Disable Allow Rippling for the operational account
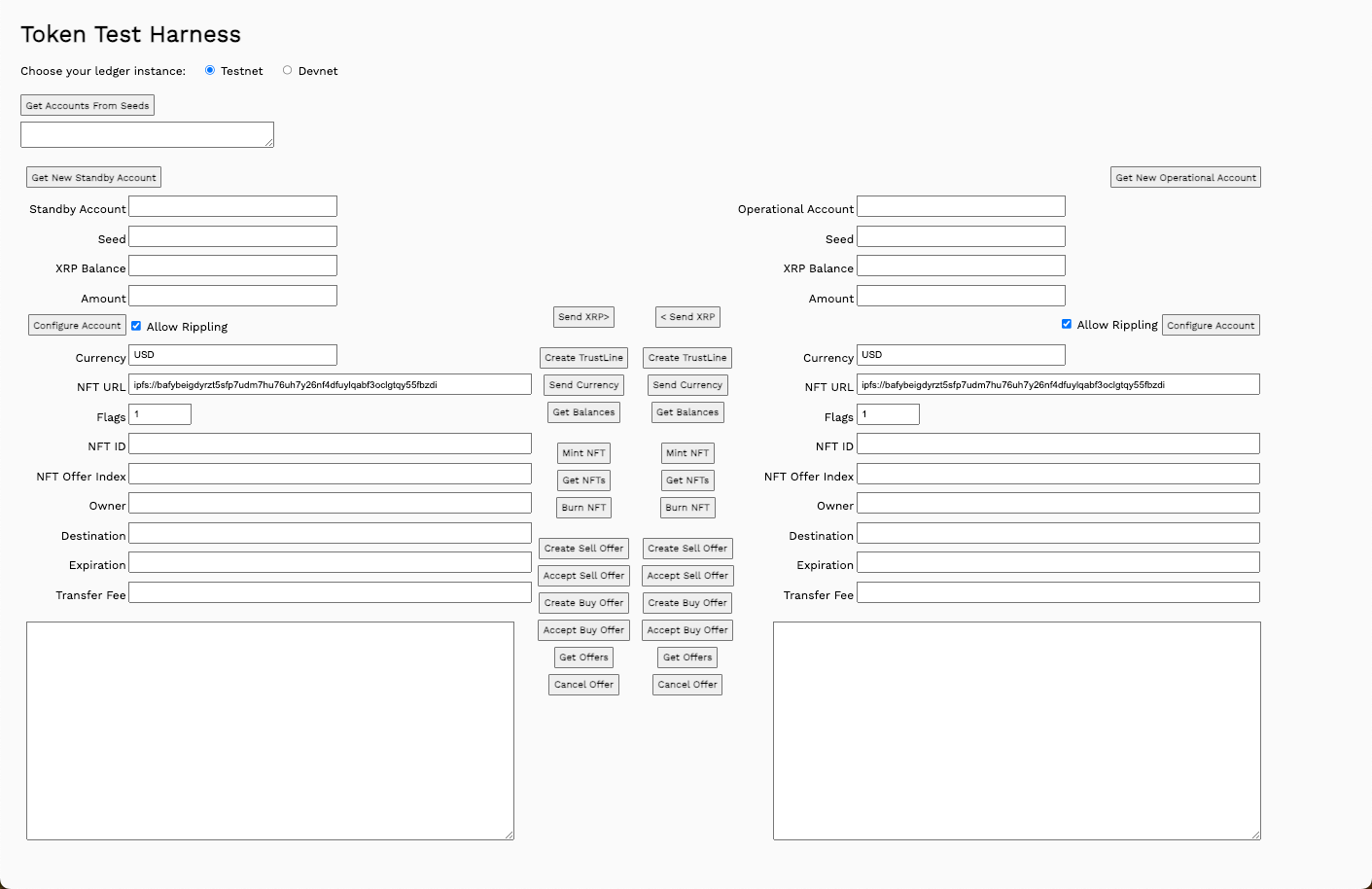Screen dimensions: 1372x889 coord(1066,324)
